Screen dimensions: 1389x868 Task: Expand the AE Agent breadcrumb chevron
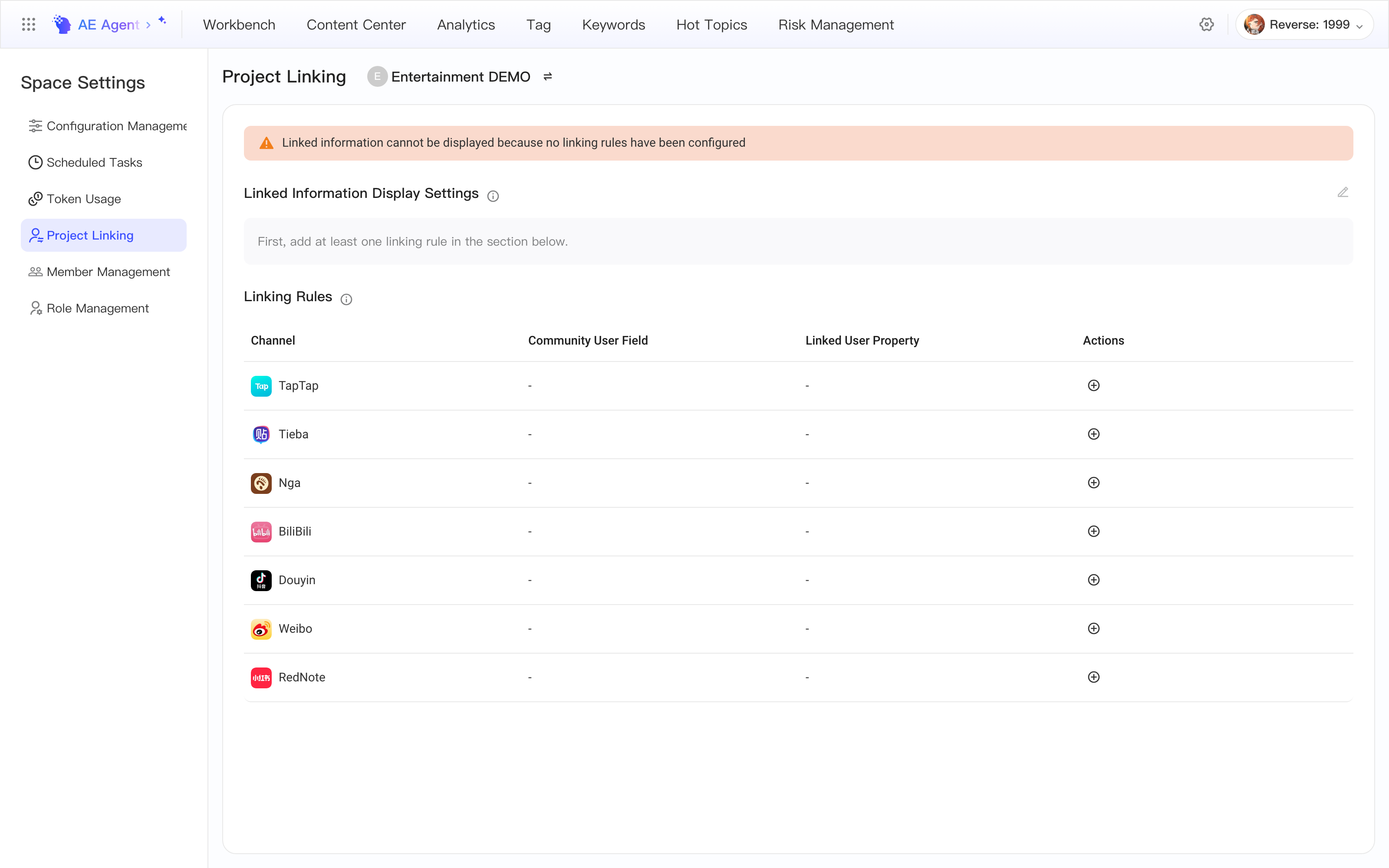click(x=148, y=25)
